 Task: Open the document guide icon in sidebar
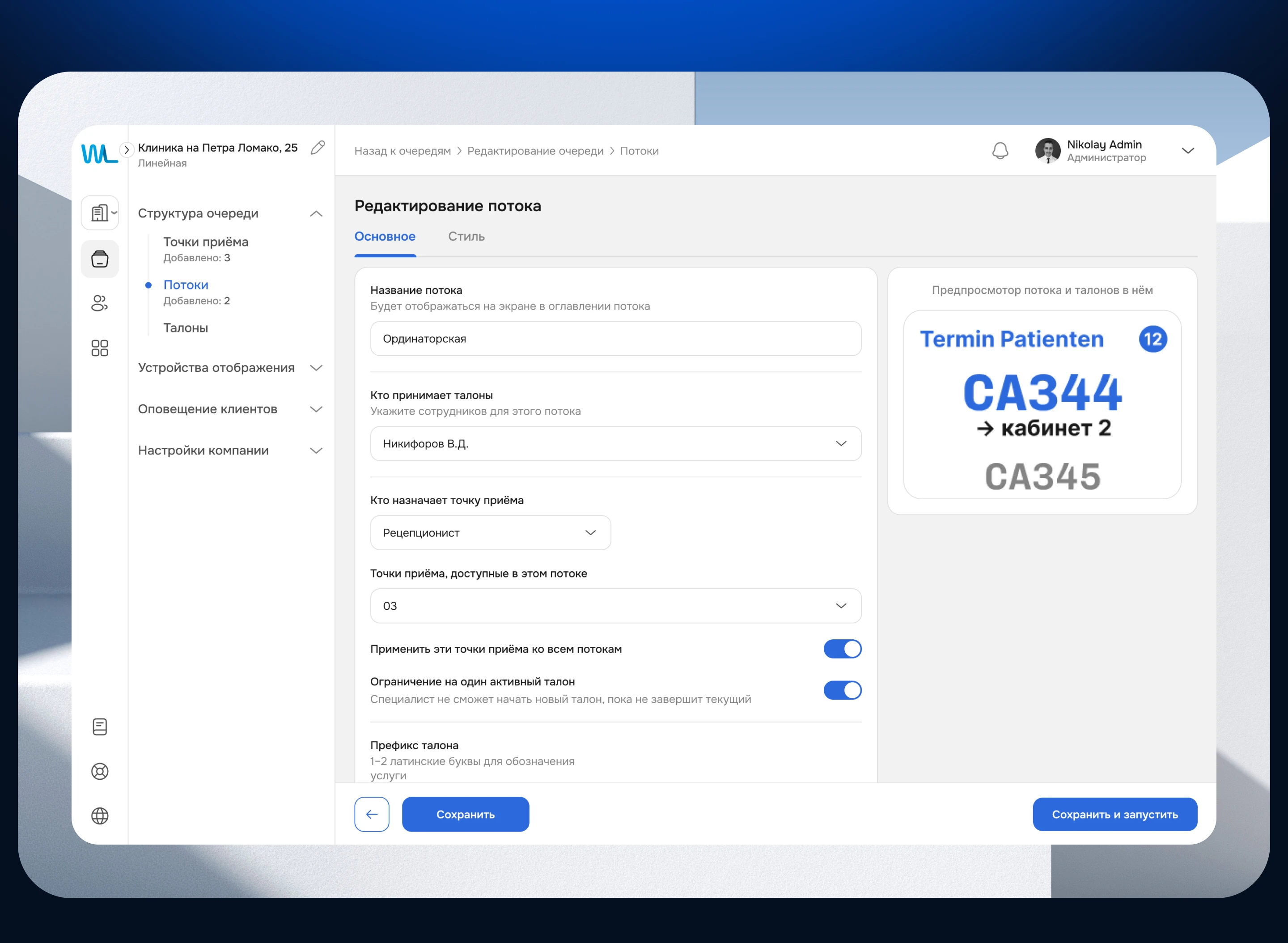tap(100, 726)
